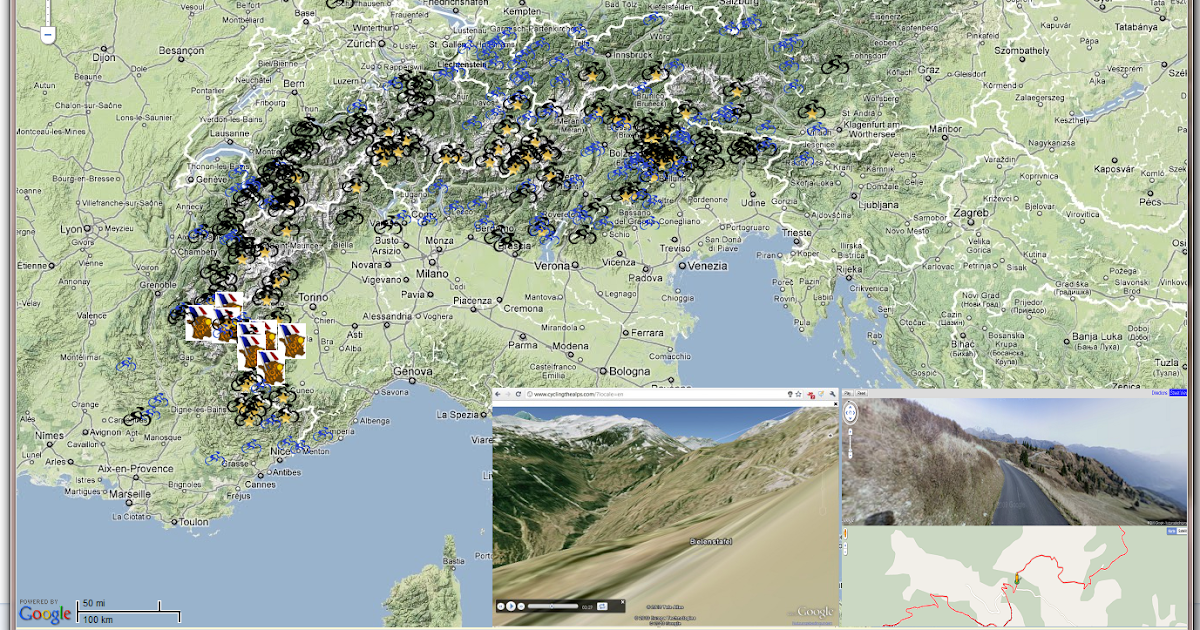Click the Milano city label
The height and width of the screenshot is (630, 1200).
(433, 273)
